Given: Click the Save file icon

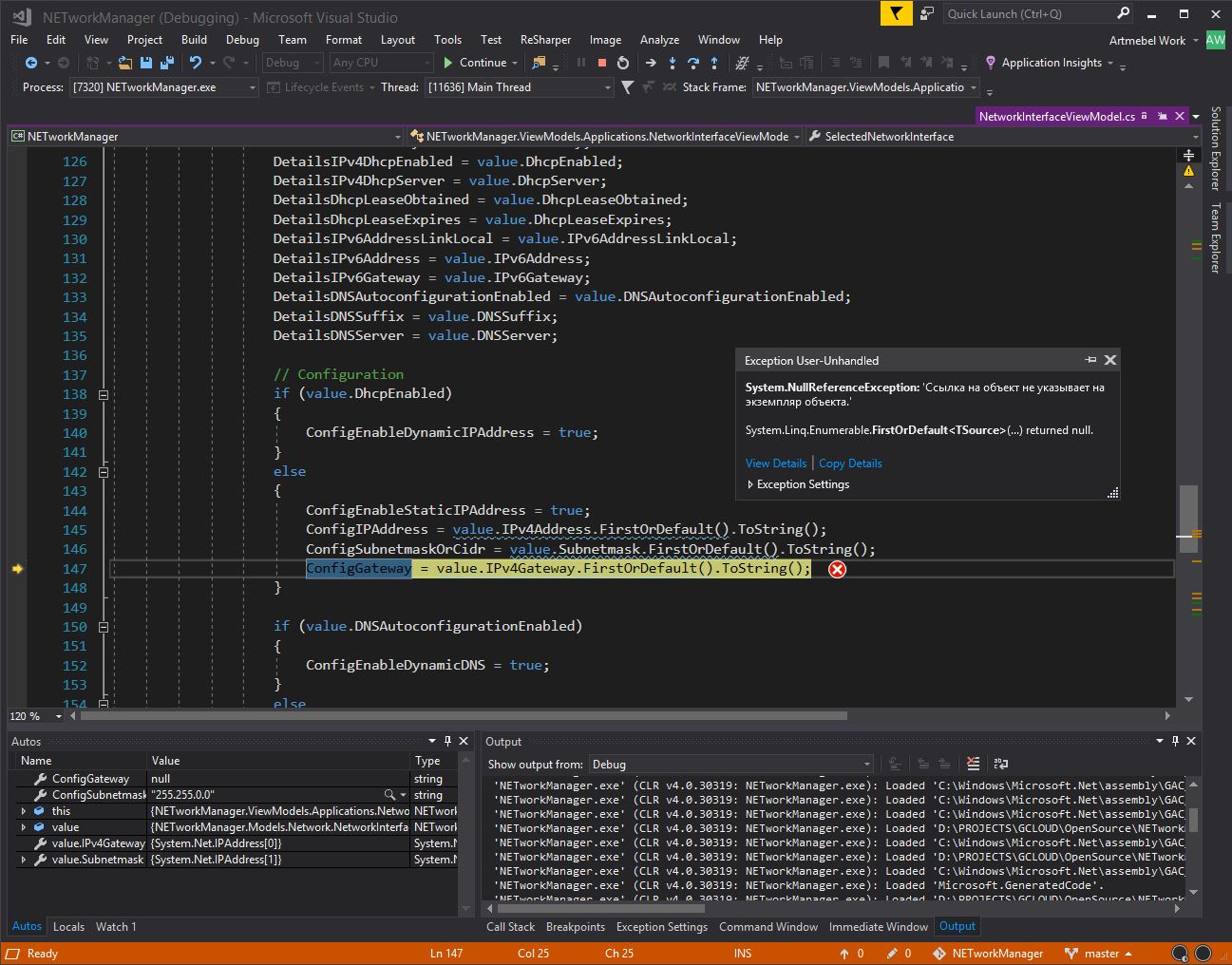Looking at the screenshot, I should coord(146,63).
